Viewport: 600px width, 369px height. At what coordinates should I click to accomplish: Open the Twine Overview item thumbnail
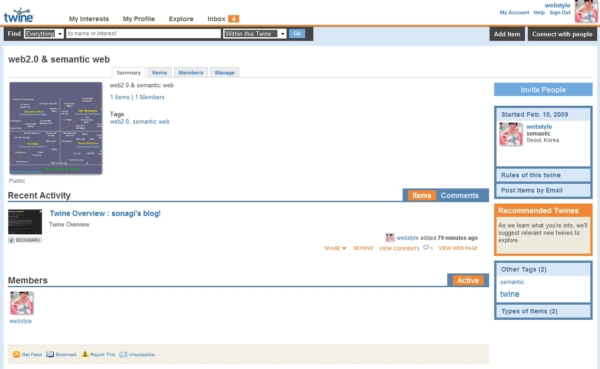(x=25, y=222)
